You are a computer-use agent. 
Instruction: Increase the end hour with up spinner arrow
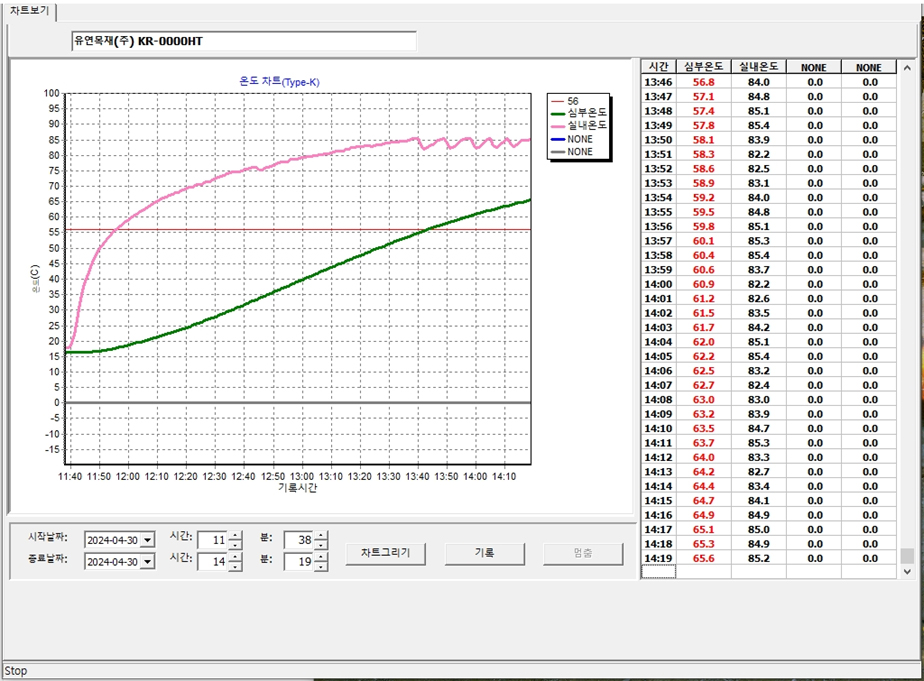[235, 557]
